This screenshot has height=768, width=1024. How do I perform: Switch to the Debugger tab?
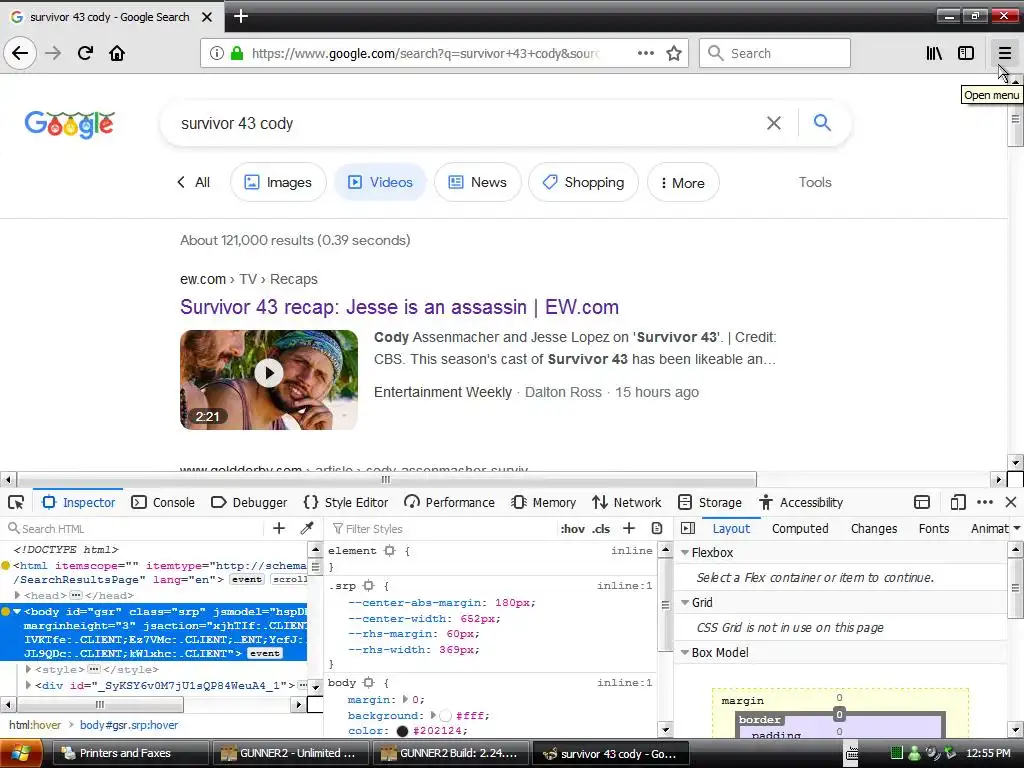pos(249,502)
